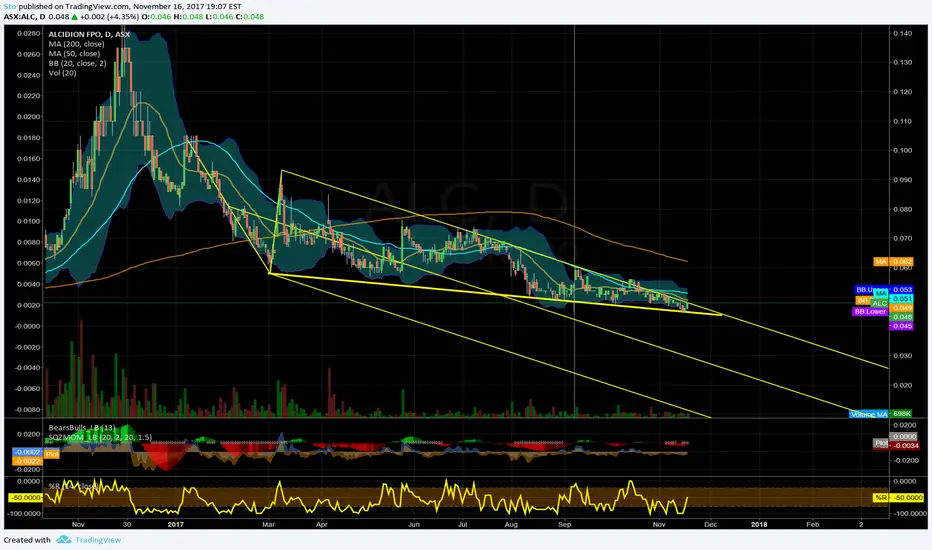Select the "BearsBulls_LB (13)" indicator legend

[82, 428]
